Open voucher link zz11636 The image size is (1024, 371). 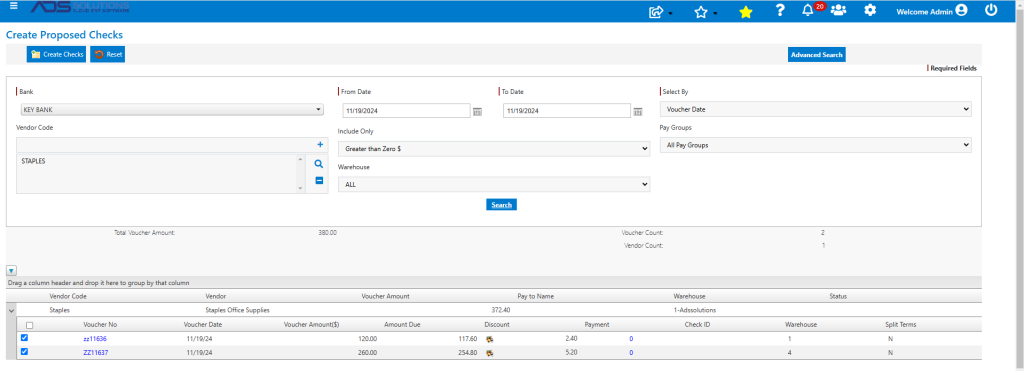click(x=95, y=339)
